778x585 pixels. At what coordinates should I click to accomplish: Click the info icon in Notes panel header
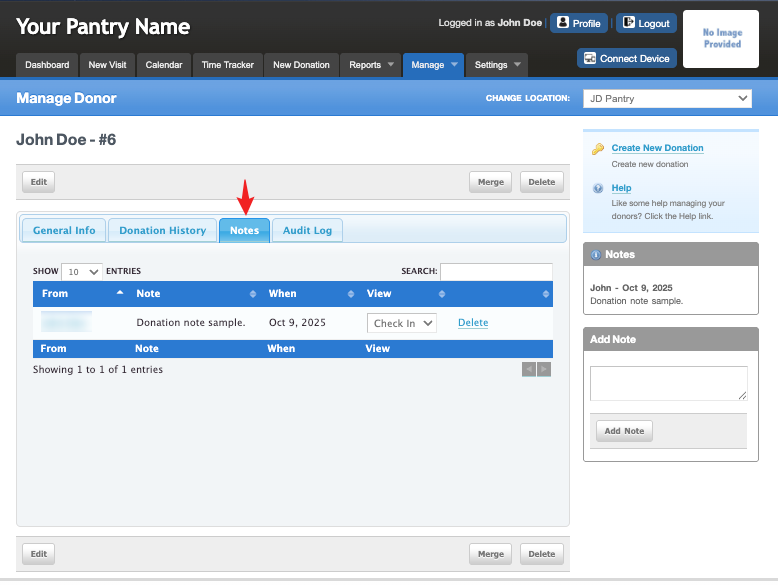tap(595, 255)
